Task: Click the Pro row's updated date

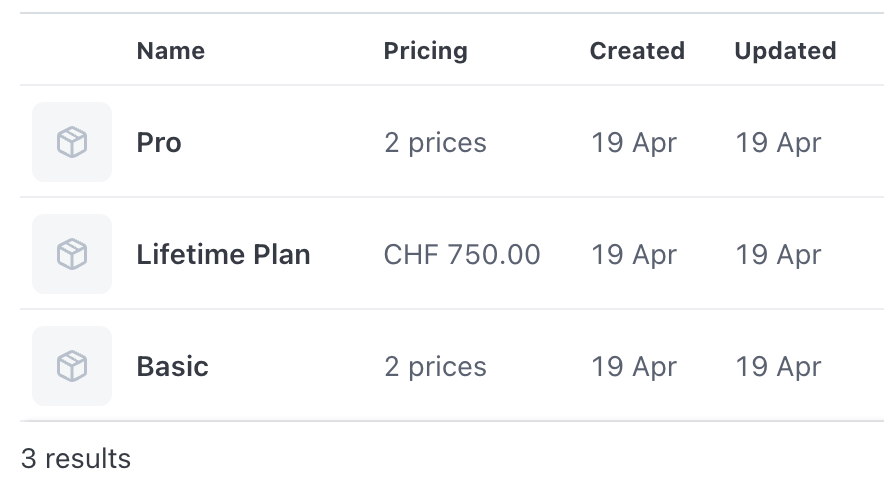Action: pos(779,143)
